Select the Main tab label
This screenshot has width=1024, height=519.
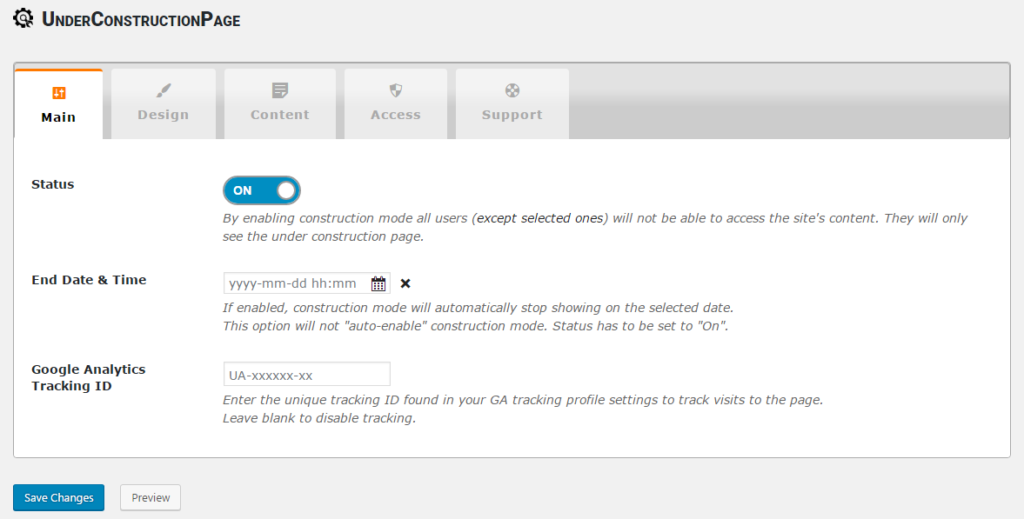pyautogui.click(x=59, y=118)
